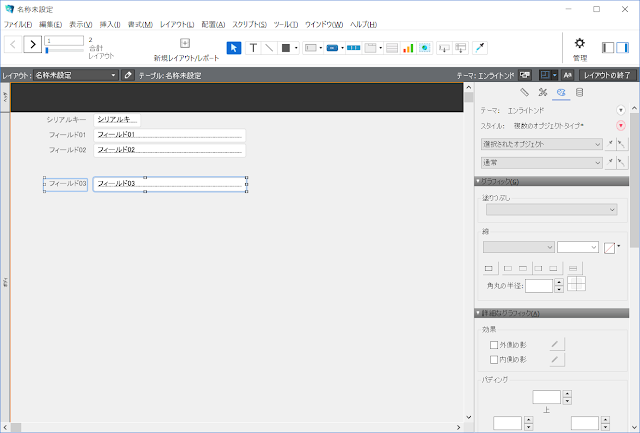Image resolution: width=640 pixels, height=433 pixels.
Task: Toggle the left pane icon
Action: [x=608, y=48]
